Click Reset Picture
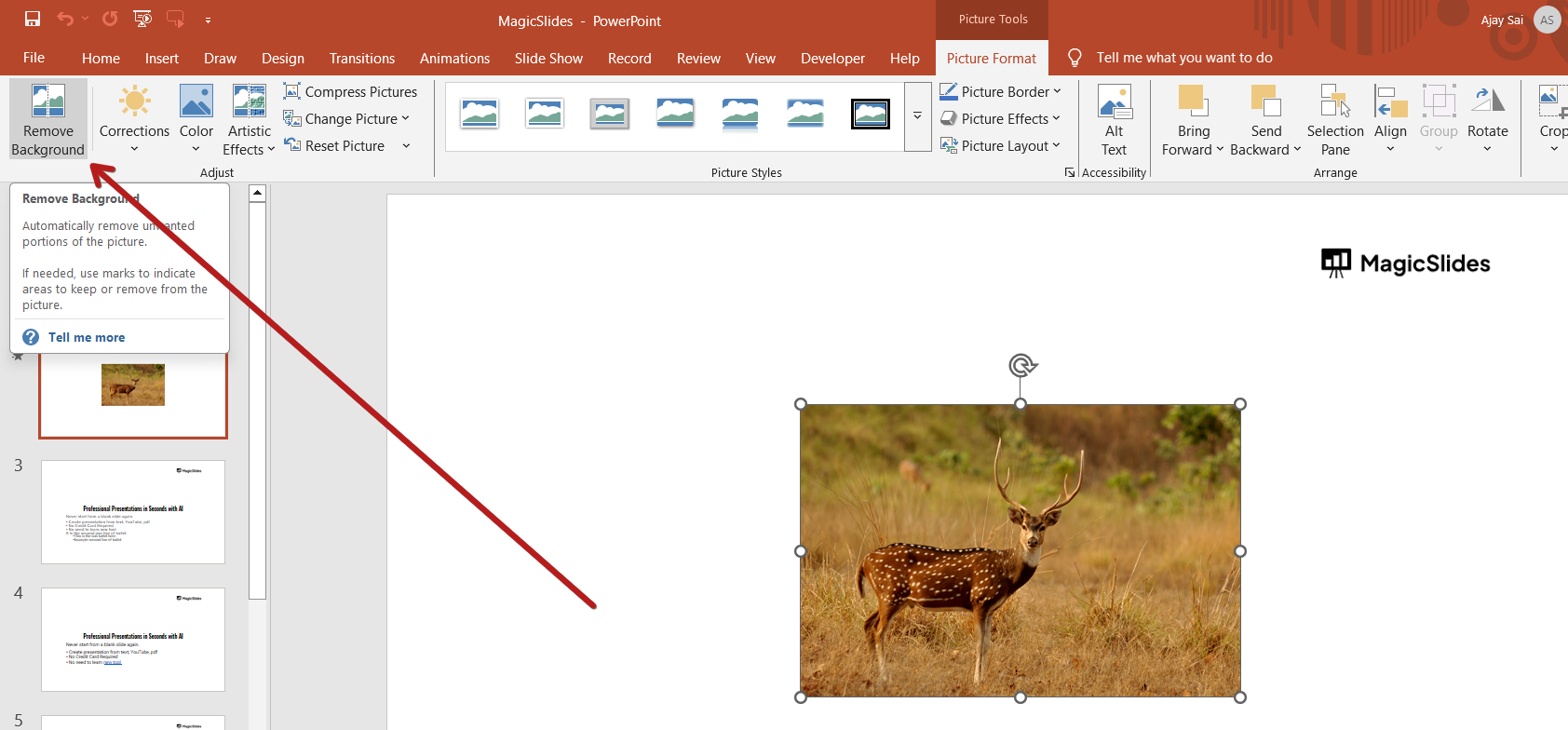1568x730 pixels. (334, 145)
